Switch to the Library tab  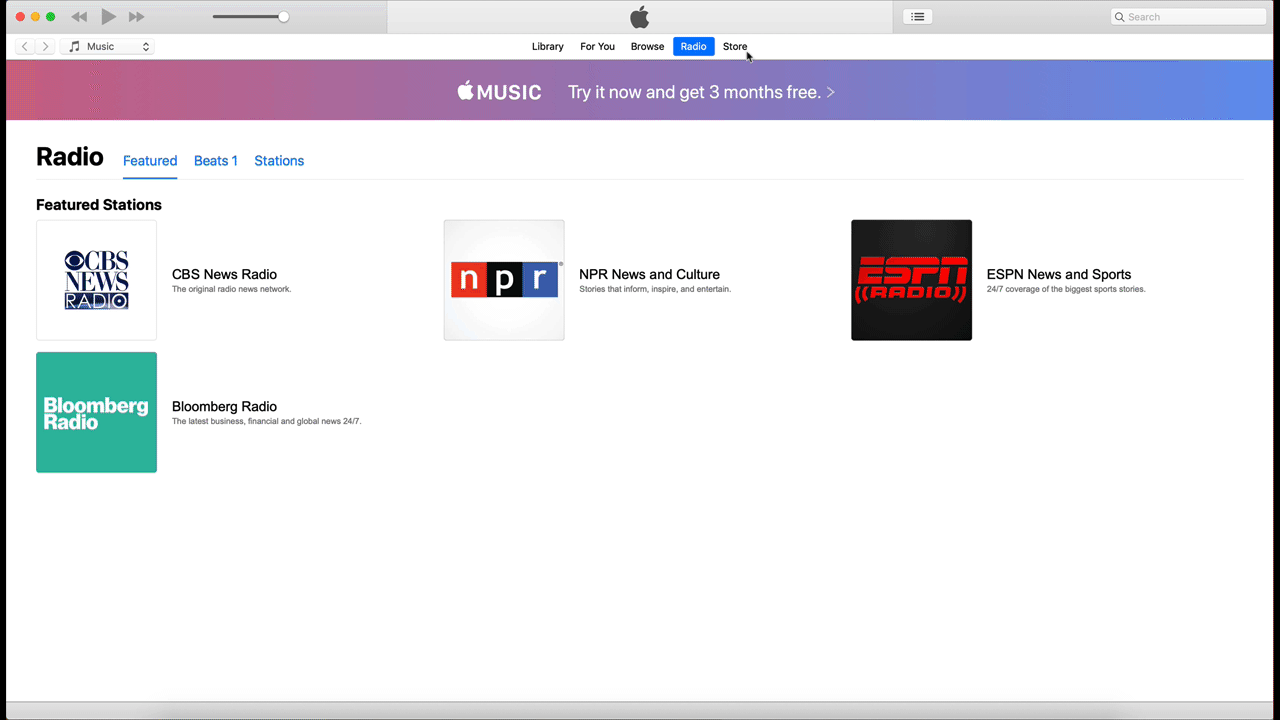click(x=548, y=46)
